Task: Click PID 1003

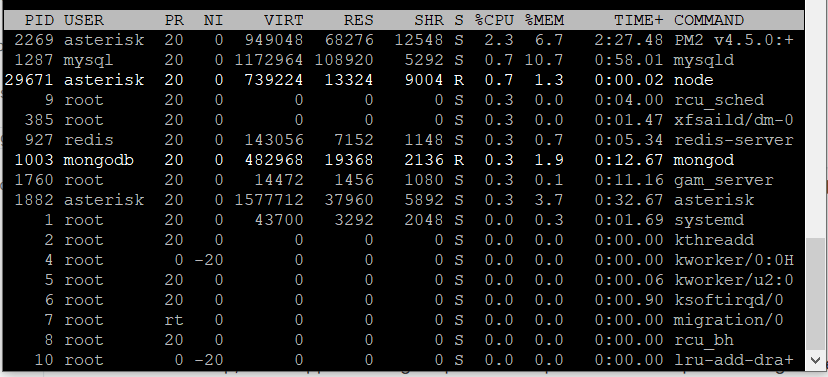Action: pyautogui.click(x=34, y=160)
